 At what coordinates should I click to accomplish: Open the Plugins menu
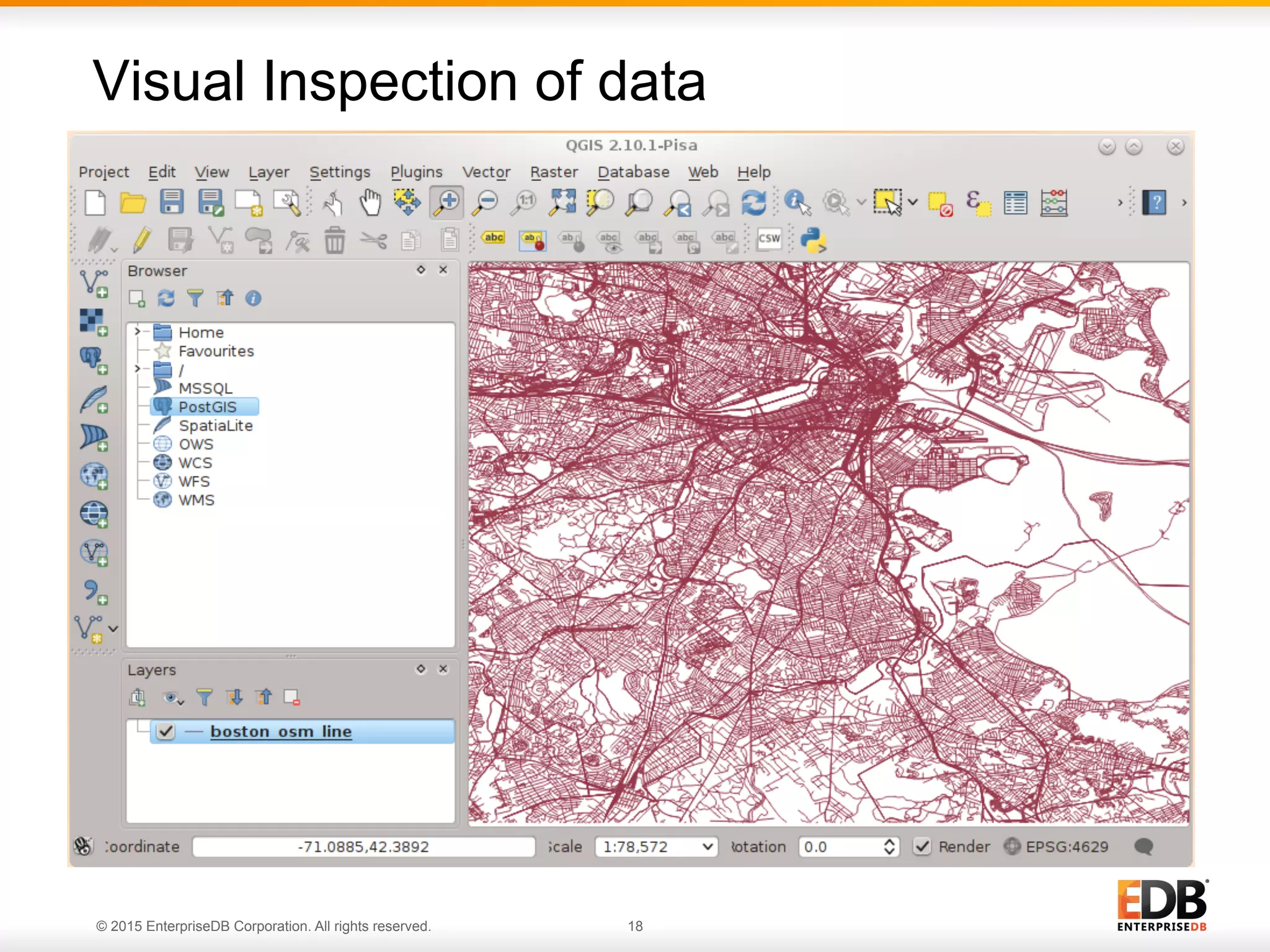(x=416, y=172)
